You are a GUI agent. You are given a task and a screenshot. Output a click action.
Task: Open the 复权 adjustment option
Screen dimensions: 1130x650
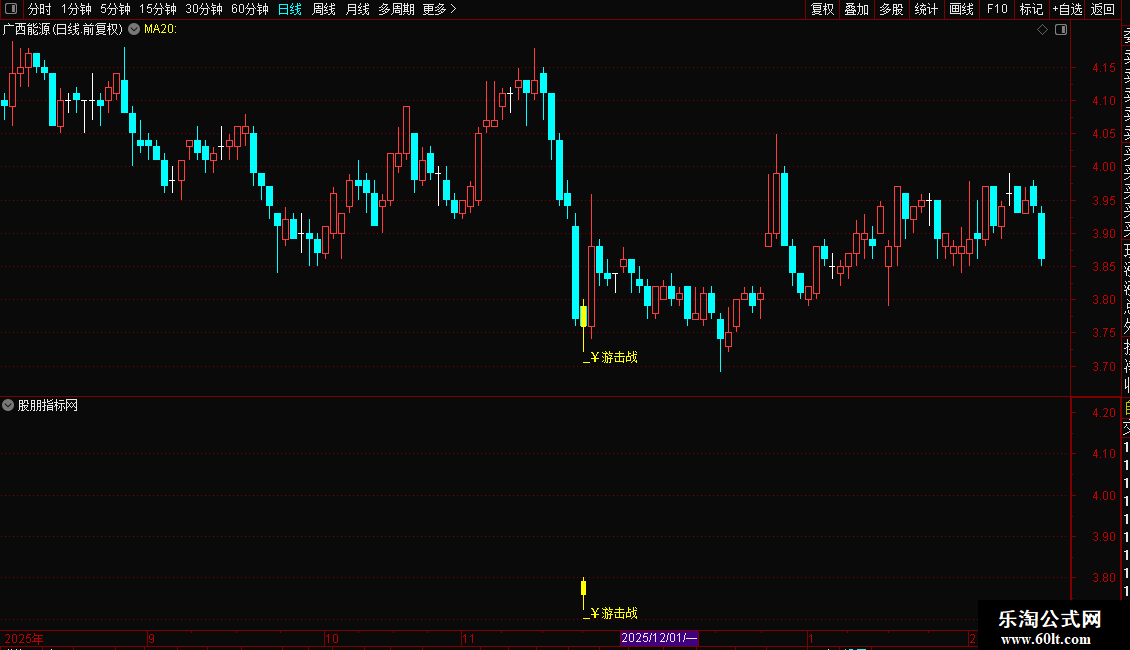(x=822, y=9)
